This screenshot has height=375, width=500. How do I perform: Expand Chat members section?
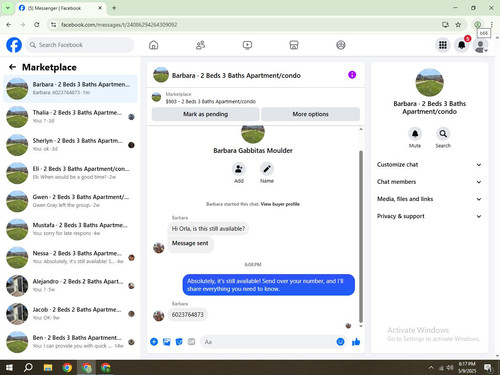tap(429, 182)
